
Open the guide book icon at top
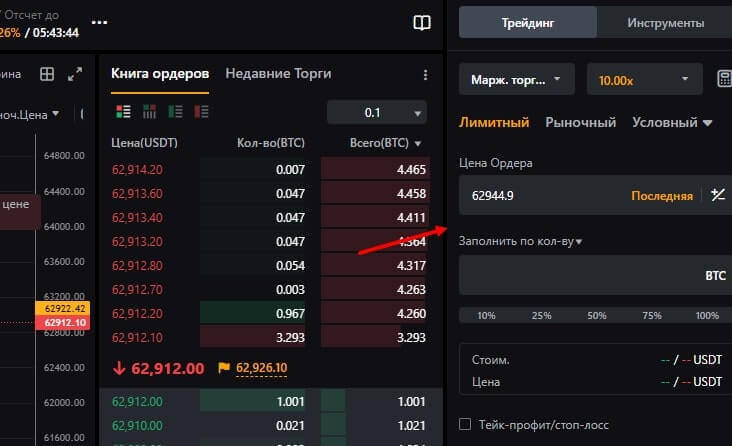pos(422,23)
